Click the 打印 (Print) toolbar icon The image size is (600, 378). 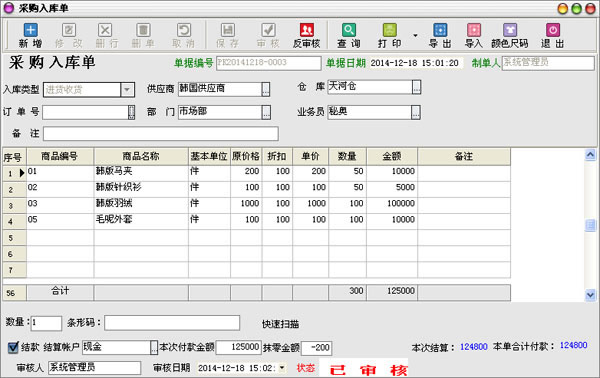tap(390, 30)
